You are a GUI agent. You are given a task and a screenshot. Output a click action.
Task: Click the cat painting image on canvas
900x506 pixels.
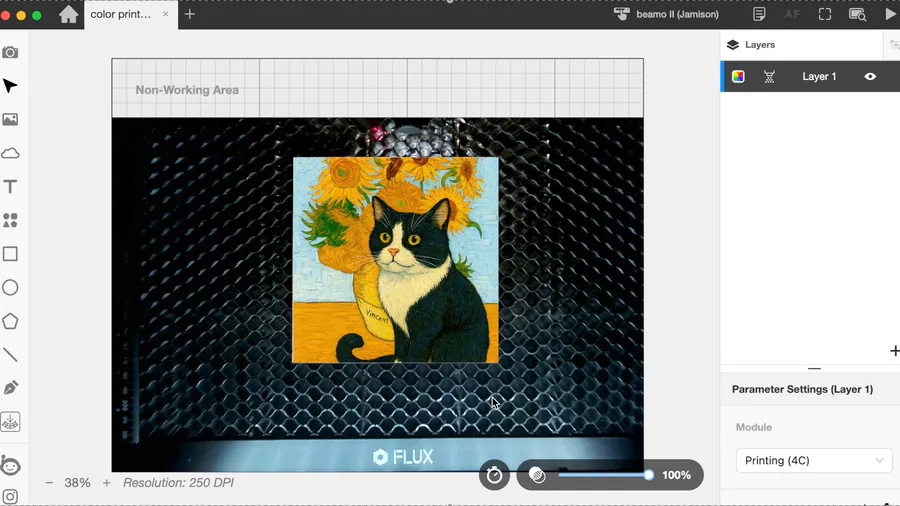click(x=395, y=260)
